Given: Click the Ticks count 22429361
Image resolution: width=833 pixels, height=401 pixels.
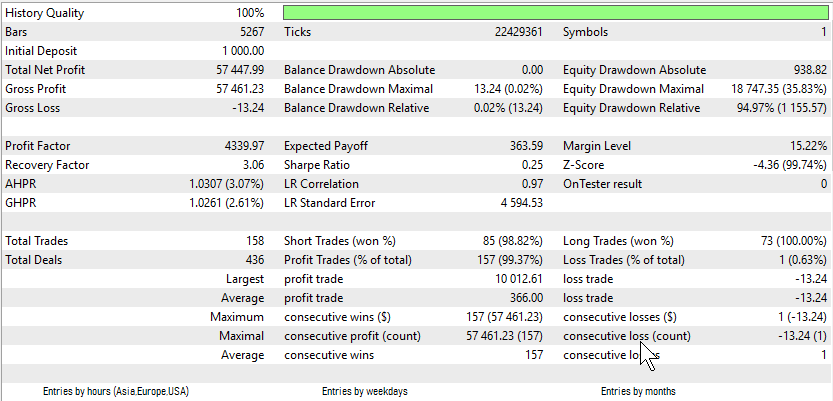Looking at the screenshot, I should pyautogui.click(x=518, y=32).
